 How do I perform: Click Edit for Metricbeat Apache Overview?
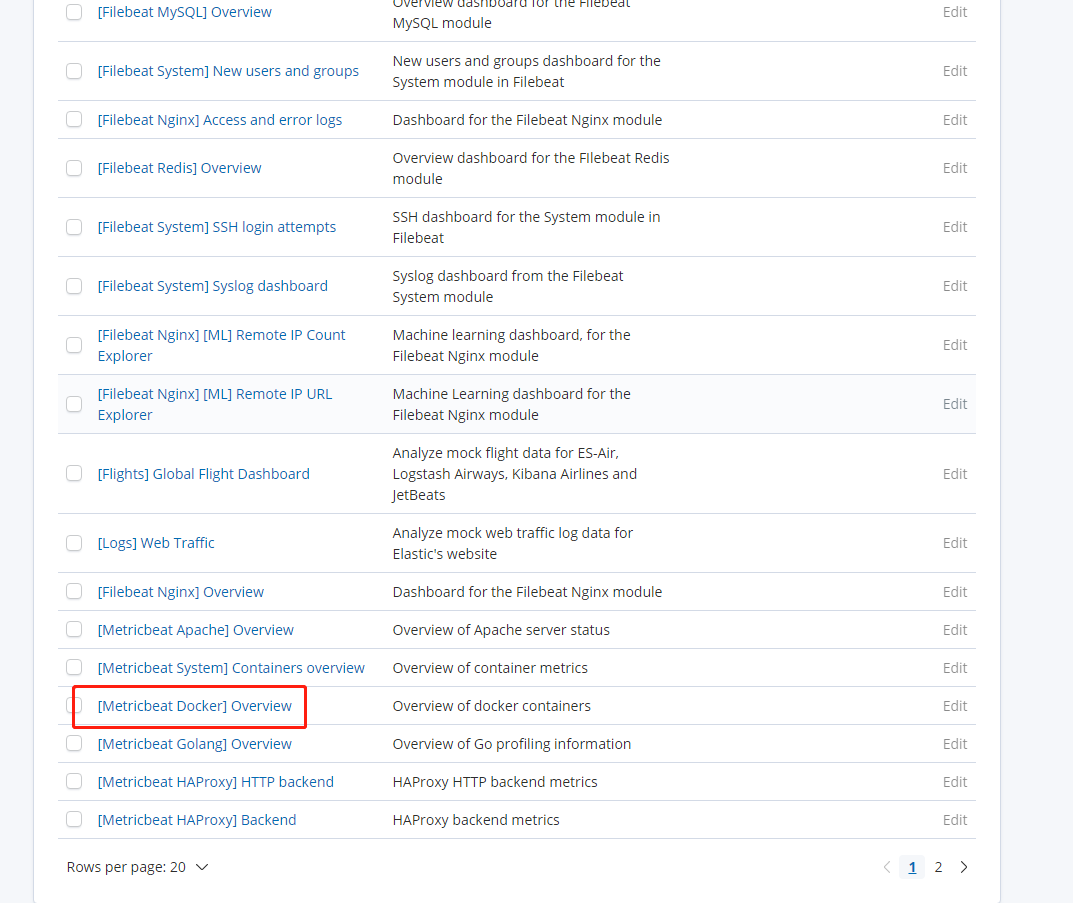pos(955,629)
